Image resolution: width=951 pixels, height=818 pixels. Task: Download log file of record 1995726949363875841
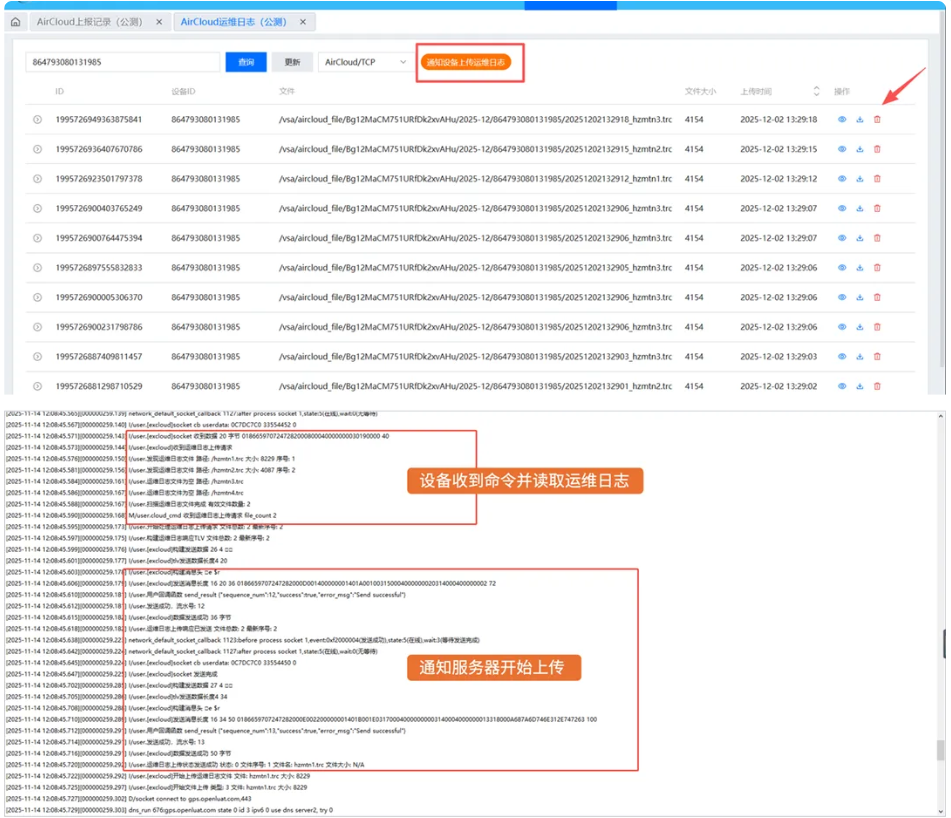(x=859, y=119)
